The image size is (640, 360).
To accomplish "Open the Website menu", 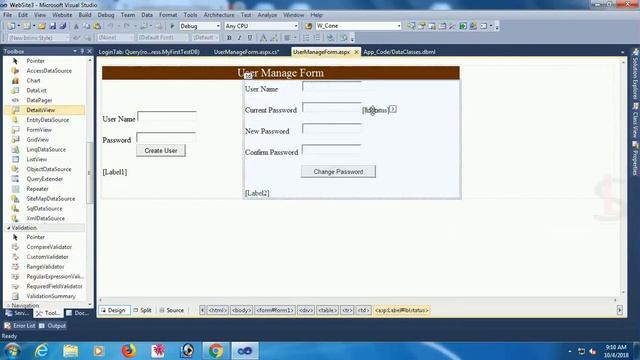I will click(x=62, y=15).
